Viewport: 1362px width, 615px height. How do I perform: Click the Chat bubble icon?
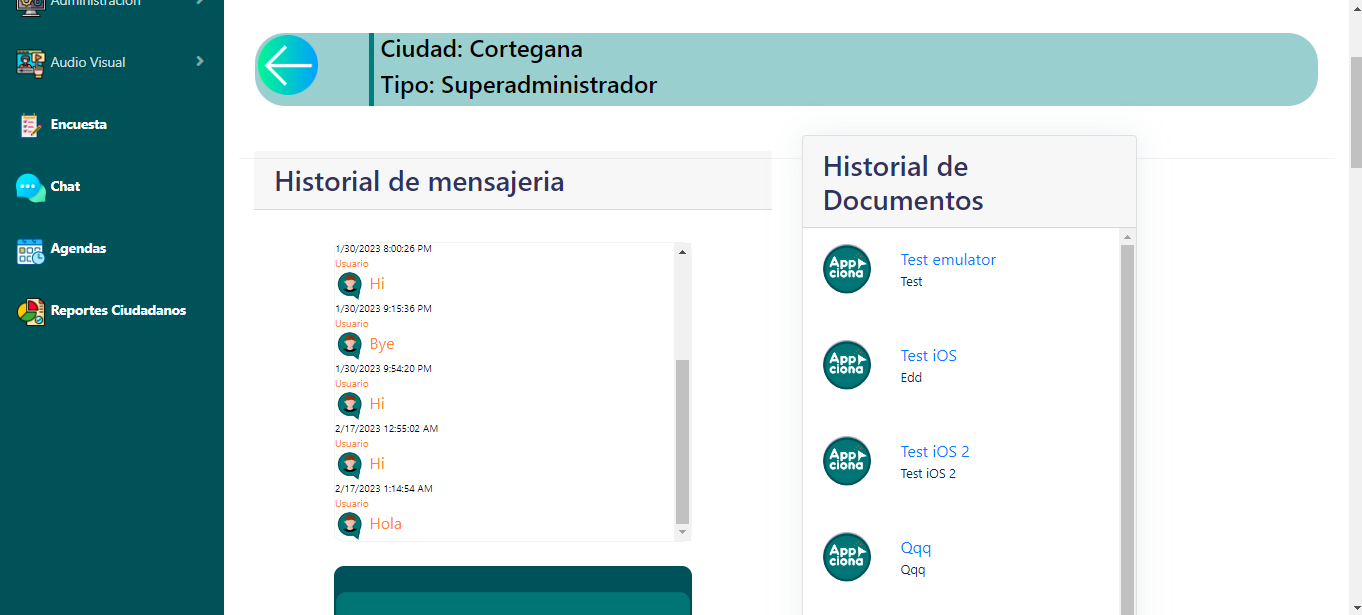click(x=31, y=187)
